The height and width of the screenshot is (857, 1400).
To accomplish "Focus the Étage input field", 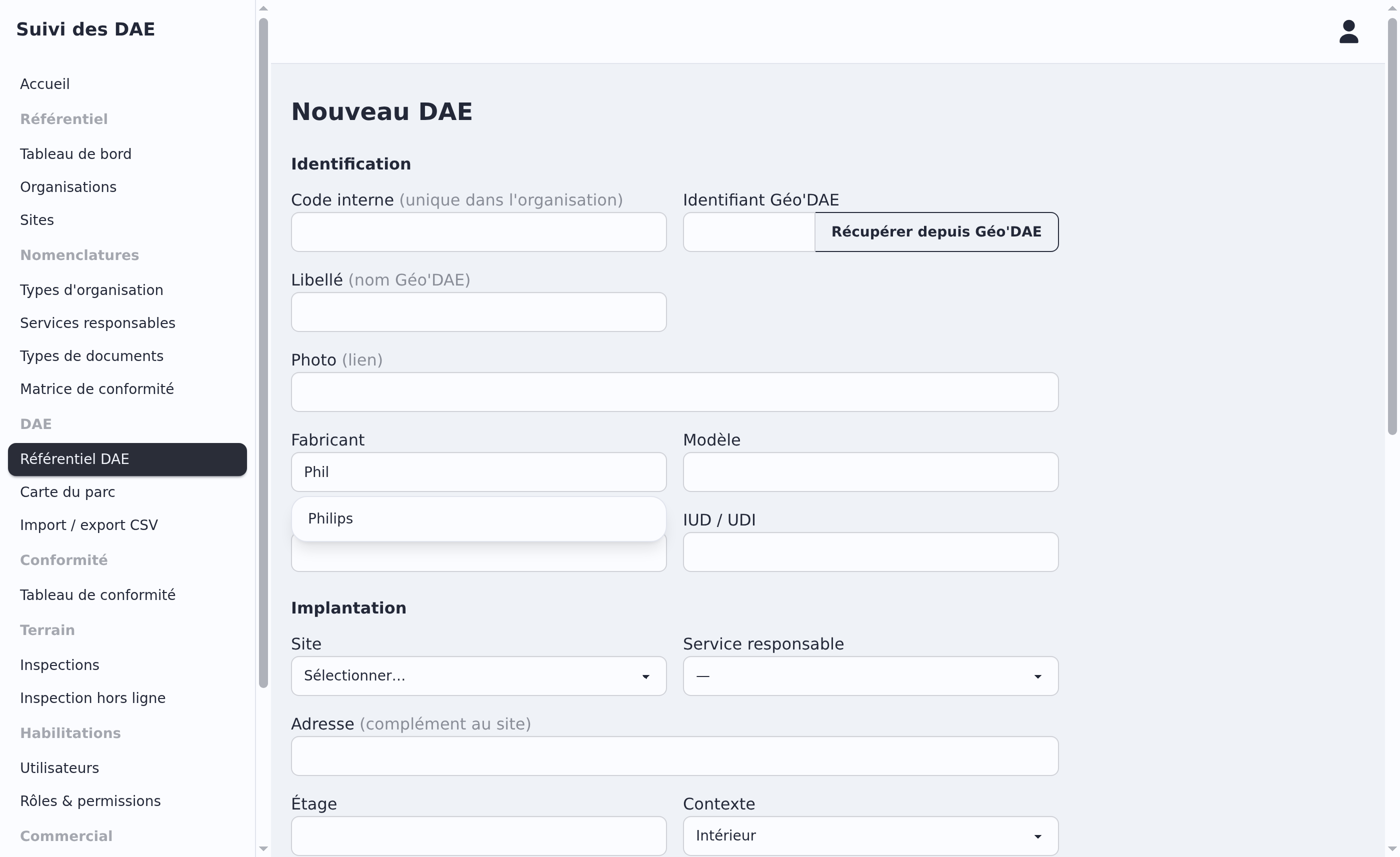I will tap(478, 835).
